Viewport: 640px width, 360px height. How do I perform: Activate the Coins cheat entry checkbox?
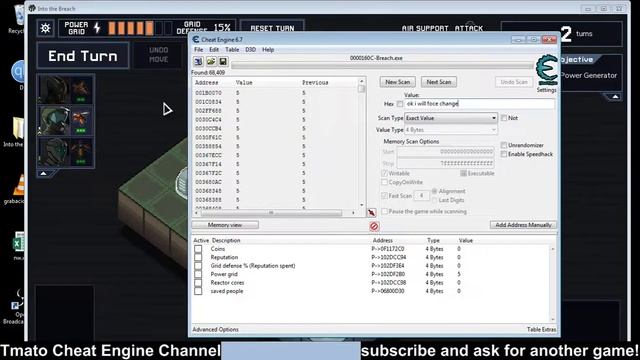[198, 249]
